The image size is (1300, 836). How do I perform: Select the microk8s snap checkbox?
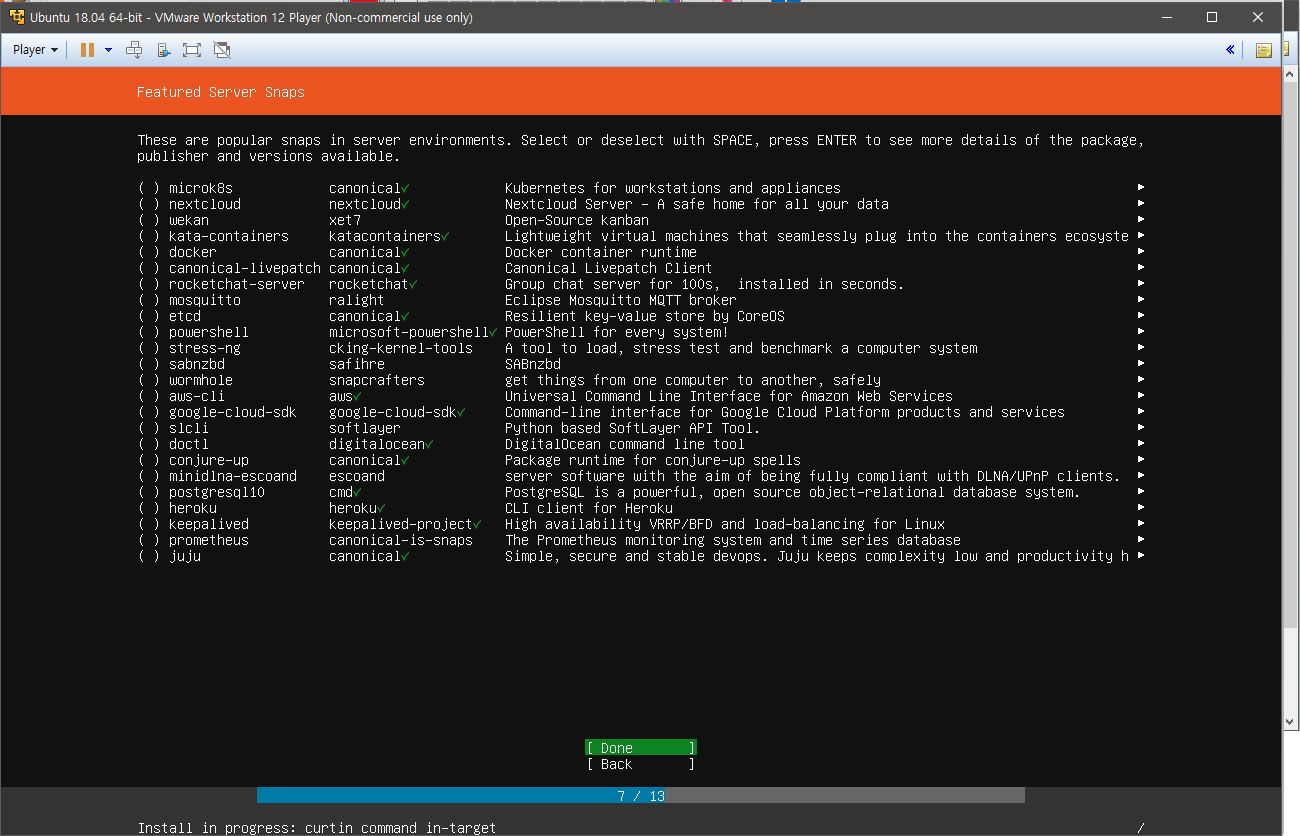point(149,188)
